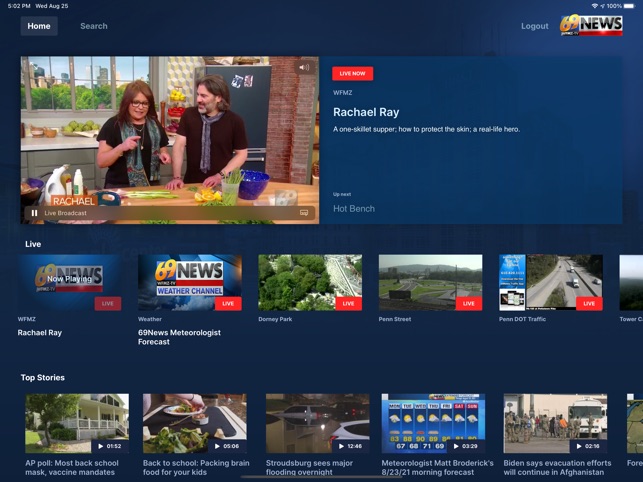Watch the Dorney Park live camera
643x482 pixels.
pos(310,282)
